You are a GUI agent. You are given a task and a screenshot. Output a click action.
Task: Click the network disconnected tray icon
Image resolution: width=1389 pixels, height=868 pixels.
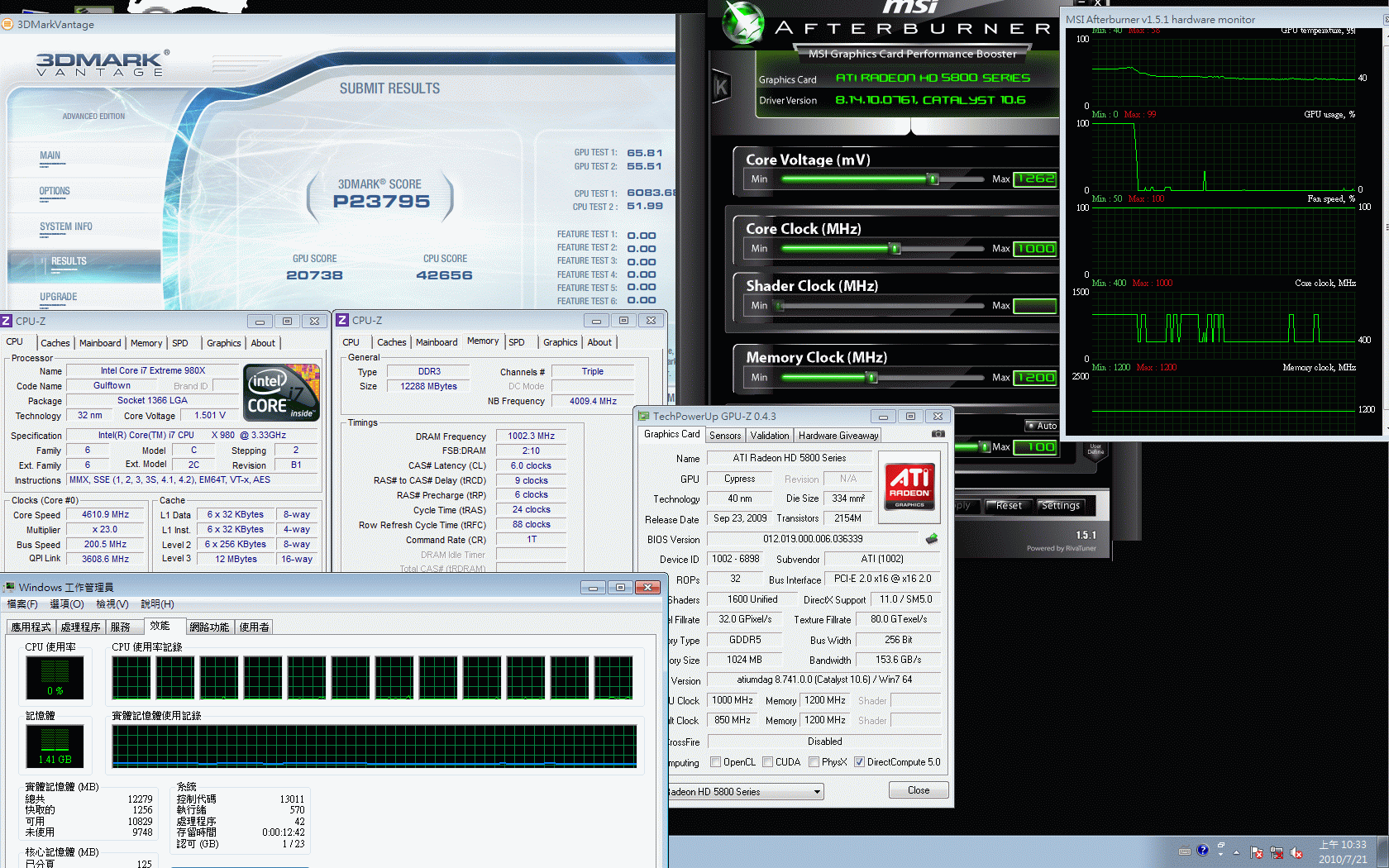[1277, 852]
